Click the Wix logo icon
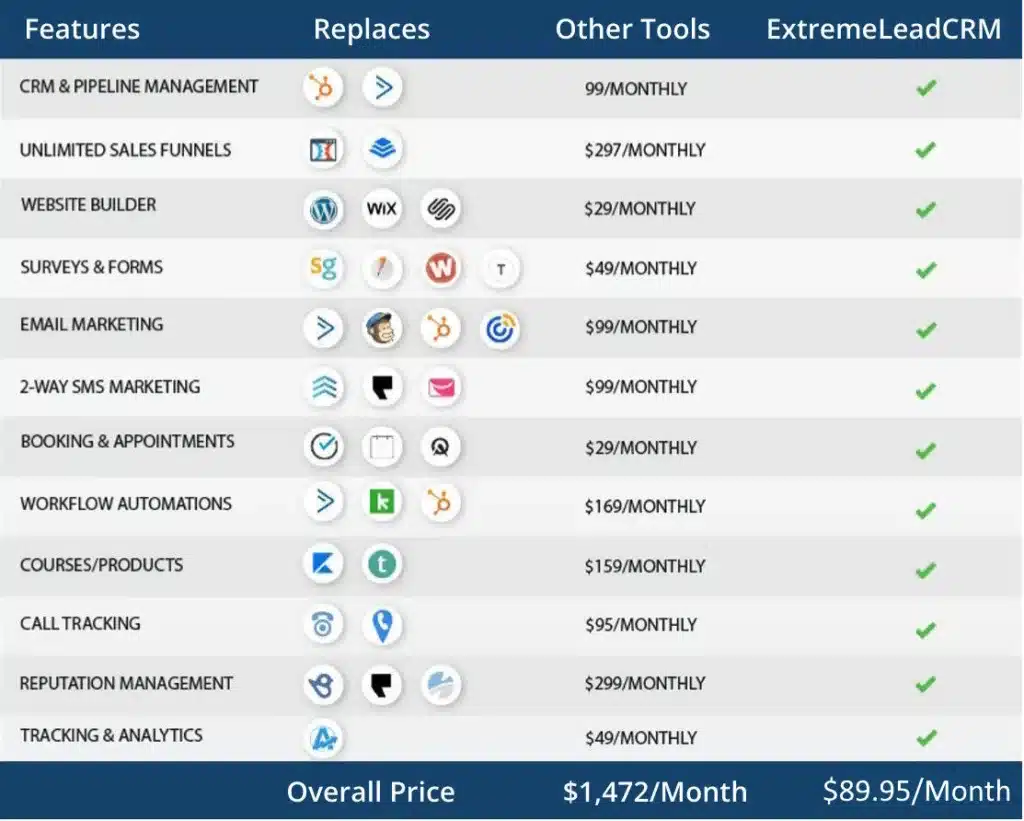The image size is (1024, 821). [382, 209]
